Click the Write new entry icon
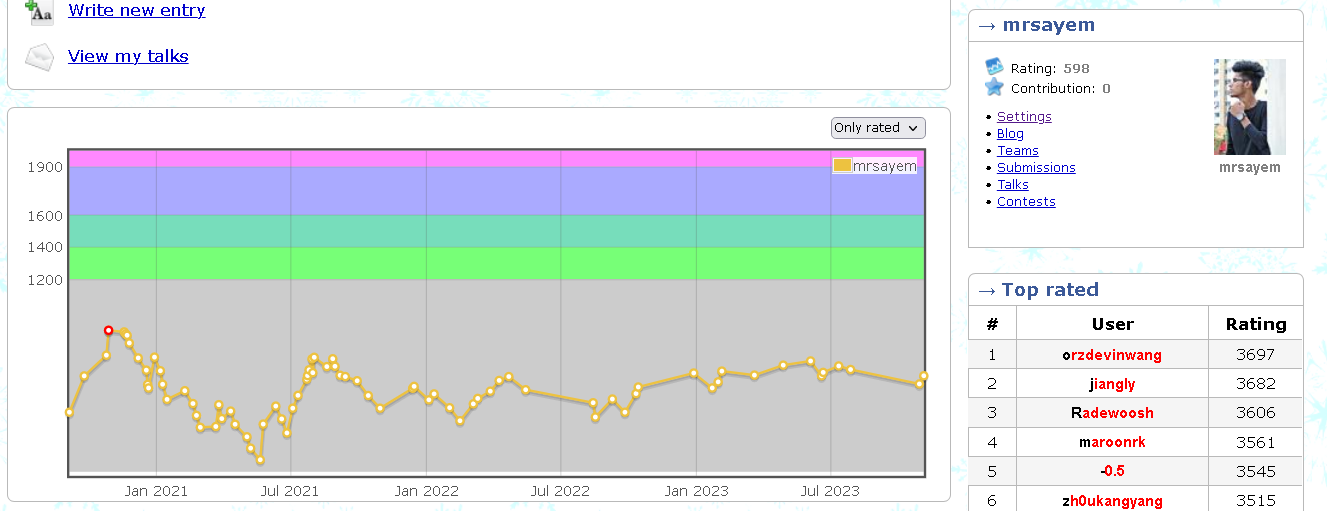This screenshot has width=1327, height=511. point(39,11)
